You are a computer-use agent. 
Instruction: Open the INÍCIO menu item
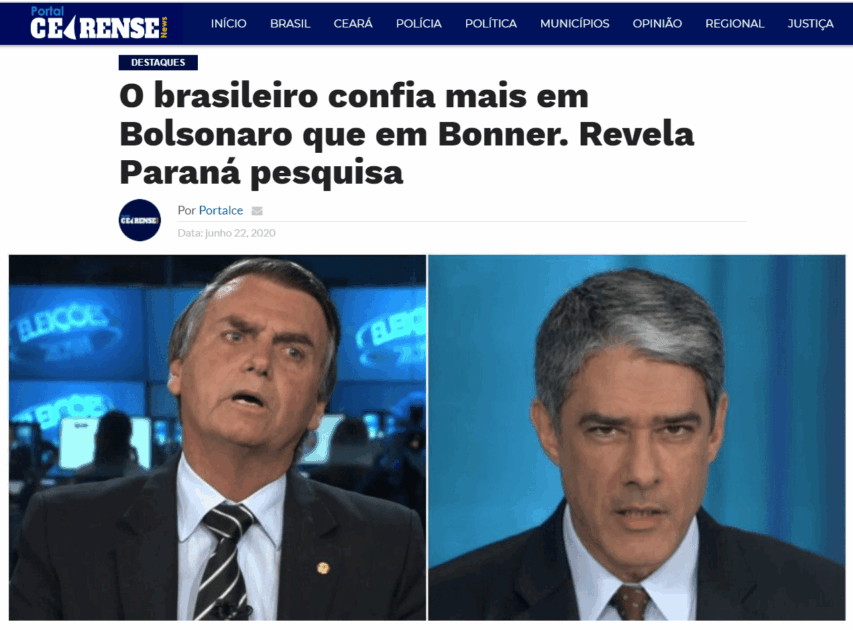click(228, 23)
